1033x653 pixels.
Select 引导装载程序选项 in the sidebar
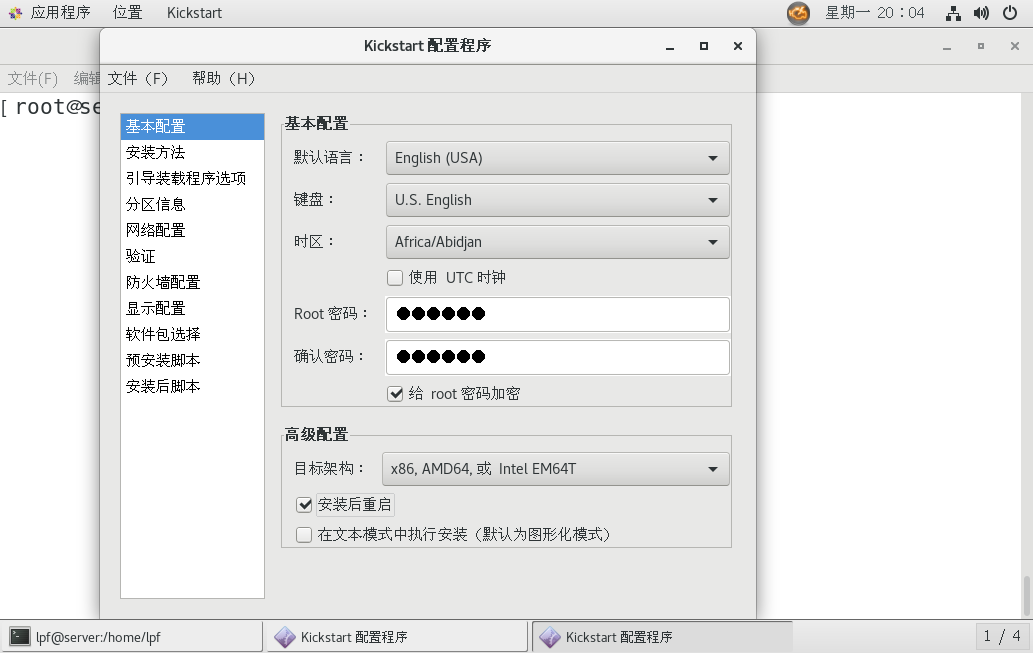[192, 179]
